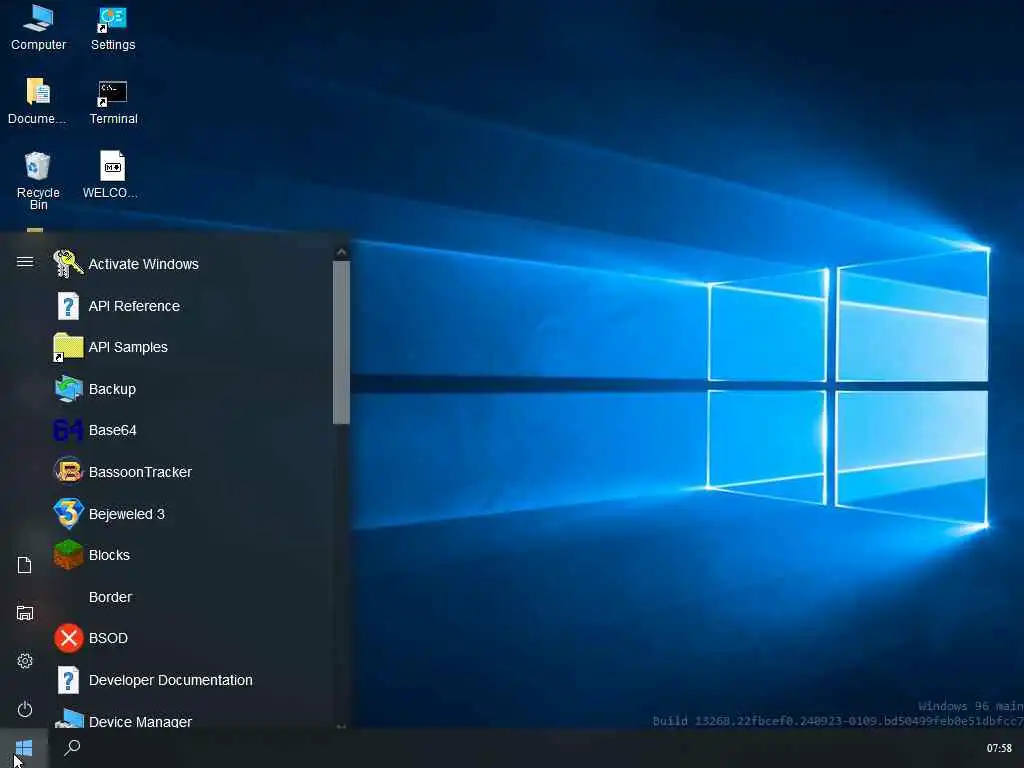Image resolution: width=1024 pixels, height=768 pixels.
Task: Launch the BSOD red X icon
Action: coord(68,638)
